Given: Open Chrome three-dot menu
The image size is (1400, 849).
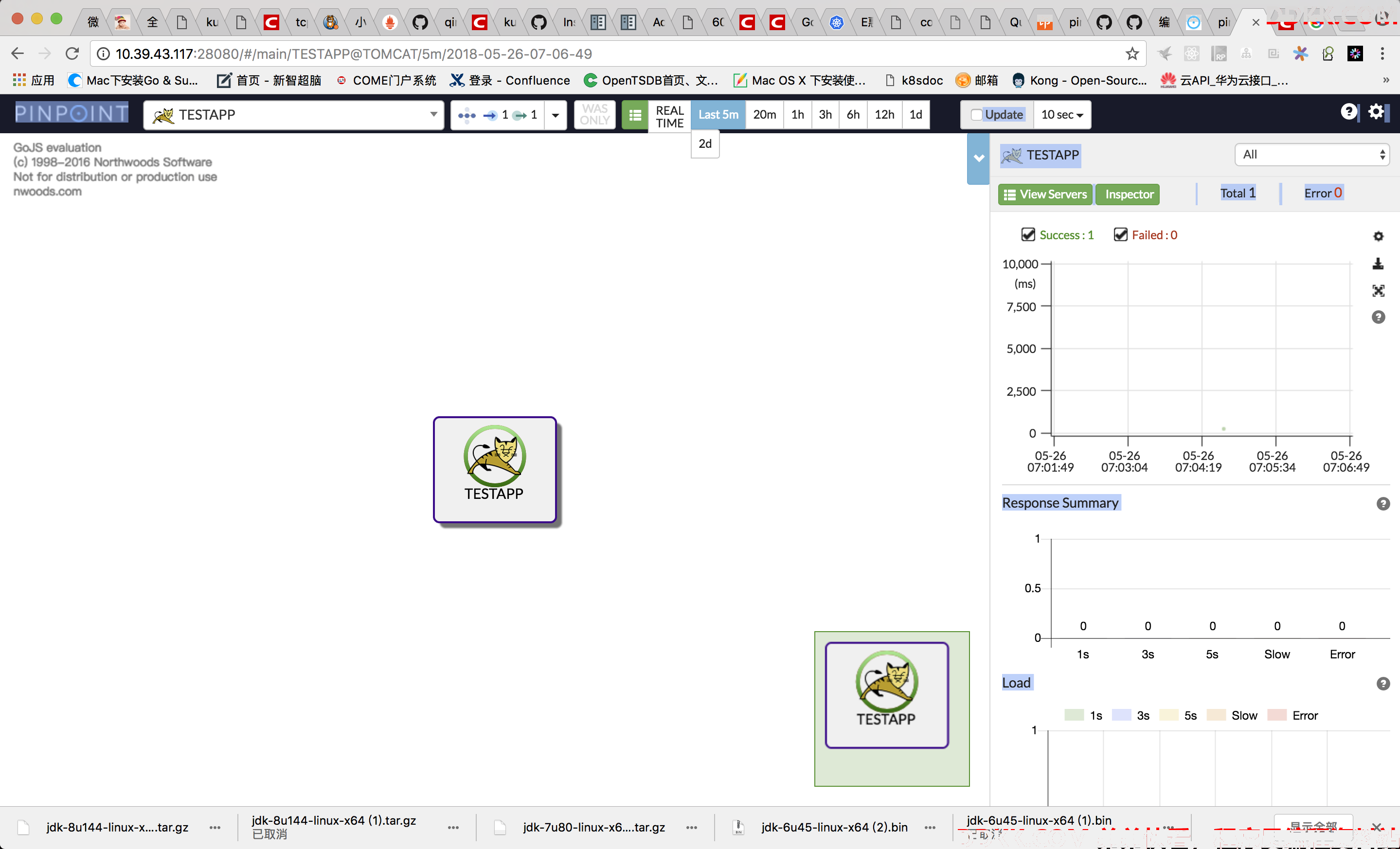Looking at the screenshot, I should coord(1382,54).
